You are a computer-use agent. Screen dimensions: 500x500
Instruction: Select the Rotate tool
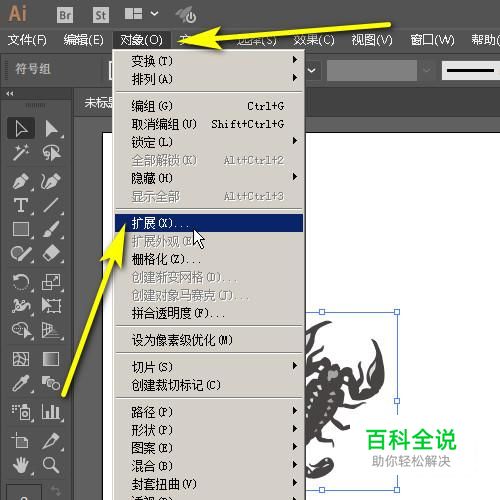click(x=21, y=282)
